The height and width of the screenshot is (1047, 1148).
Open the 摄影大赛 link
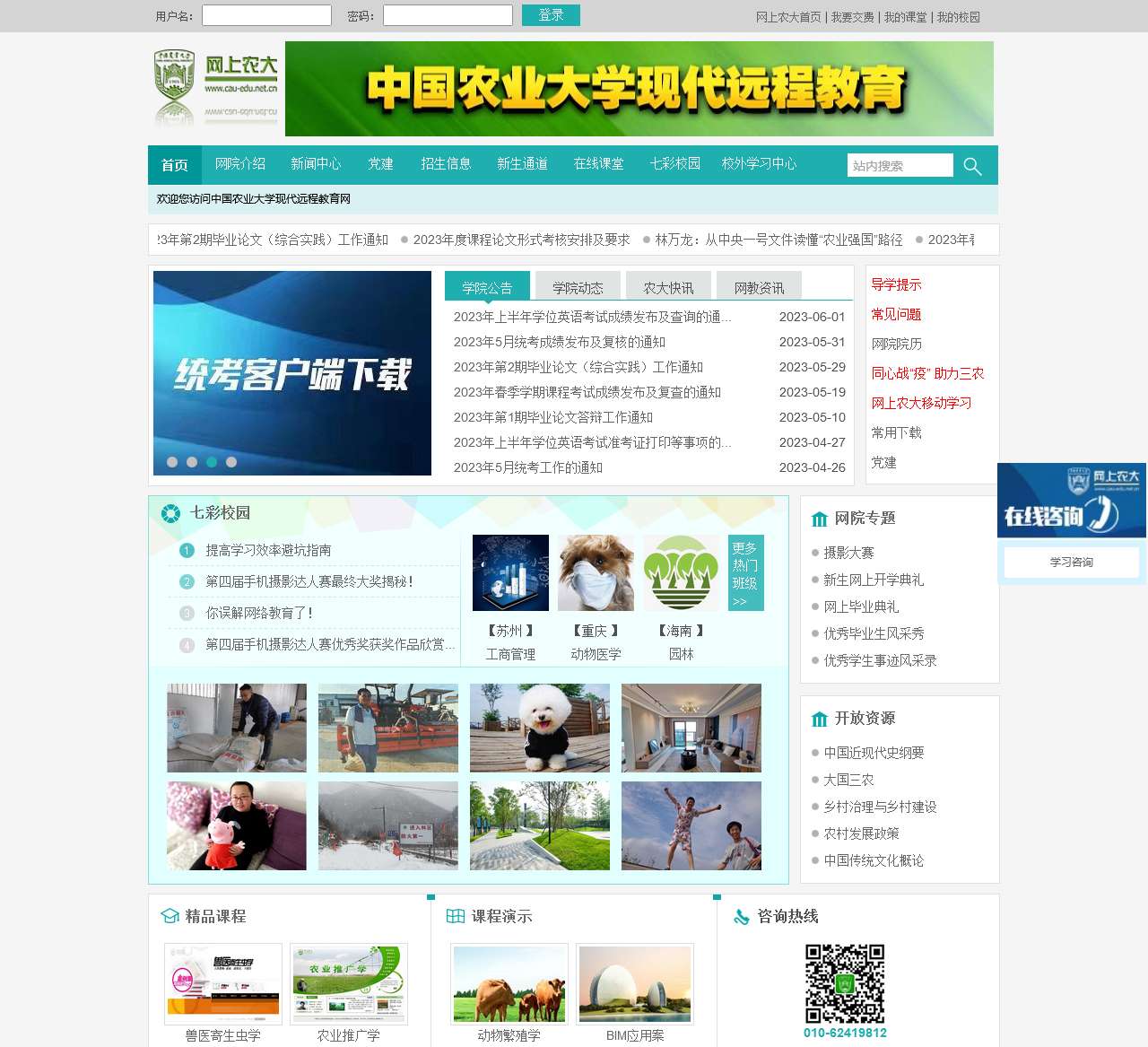[x=849, y=553]
